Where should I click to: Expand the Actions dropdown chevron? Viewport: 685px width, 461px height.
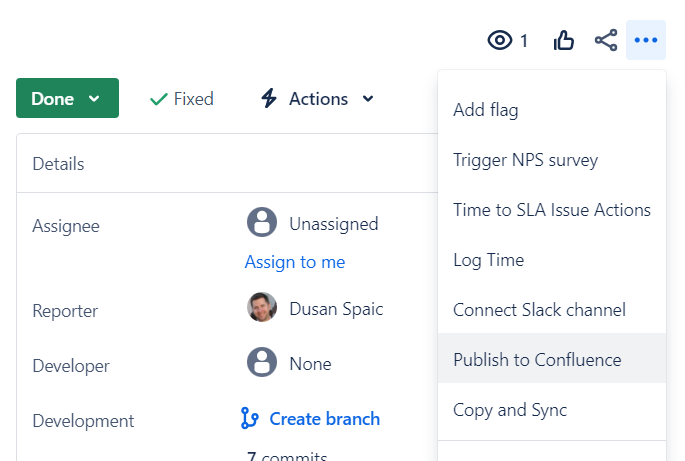pos(368,98)
